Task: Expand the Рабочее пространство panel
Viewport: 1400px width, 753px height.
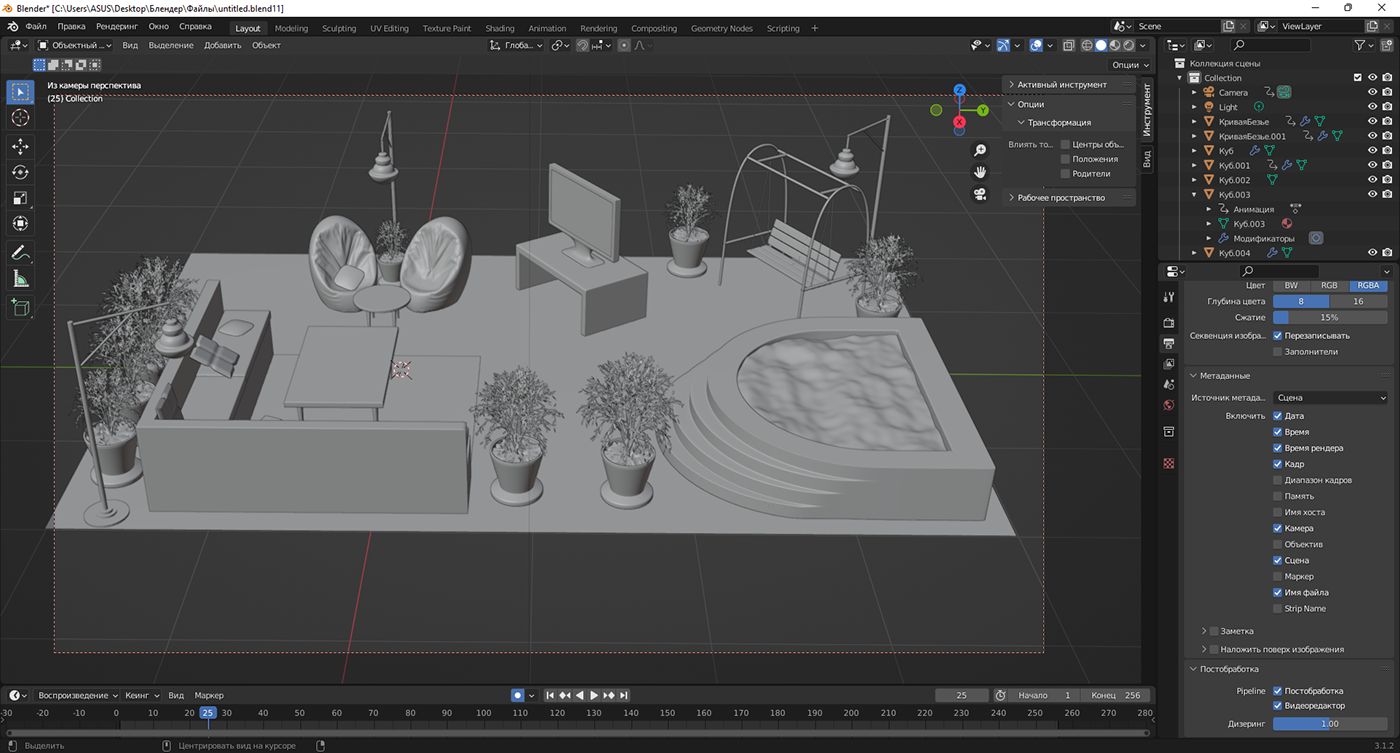Action: (1060, 198)
